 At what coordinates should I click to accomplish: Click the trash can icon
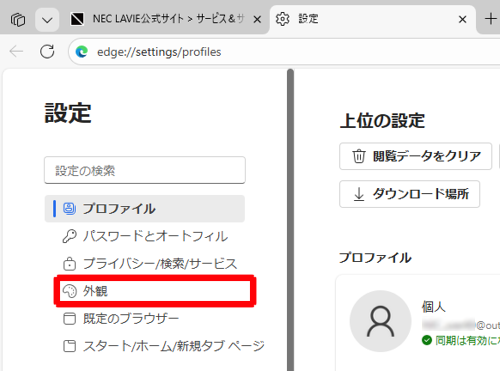(x=359, y=156)
